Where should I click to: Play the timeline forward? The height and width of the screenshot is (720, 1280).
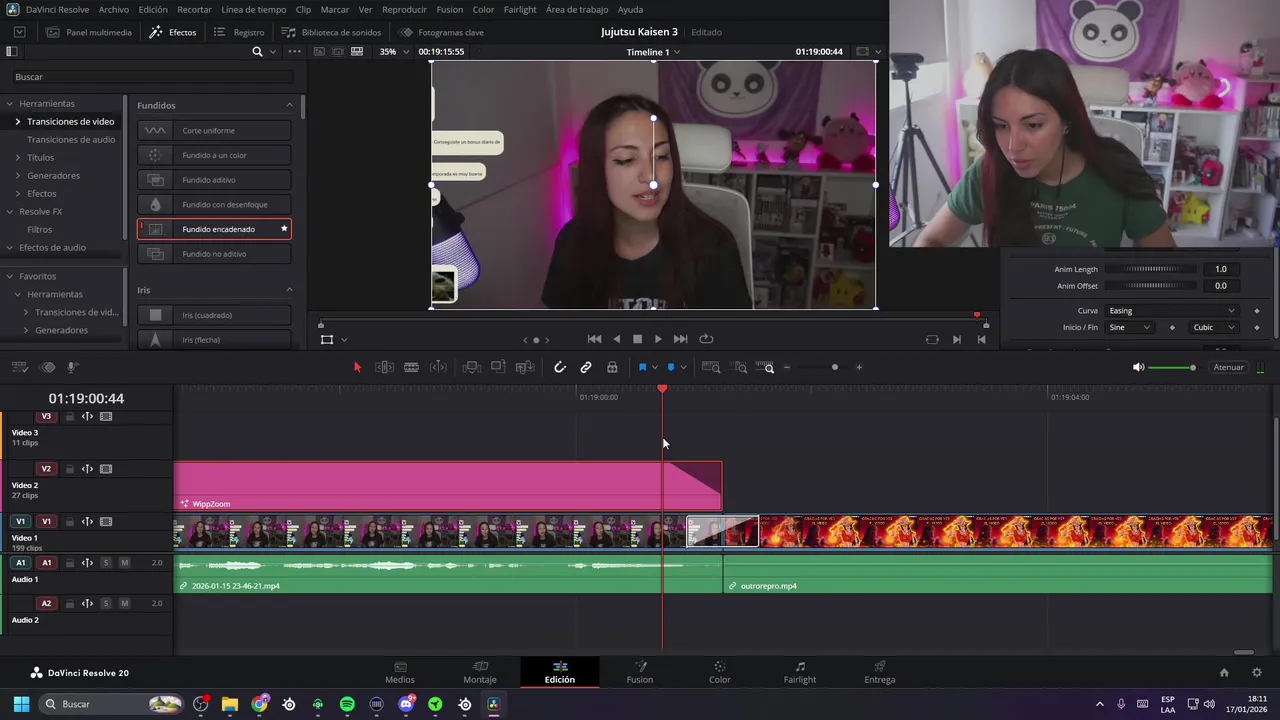click(658, 339)
